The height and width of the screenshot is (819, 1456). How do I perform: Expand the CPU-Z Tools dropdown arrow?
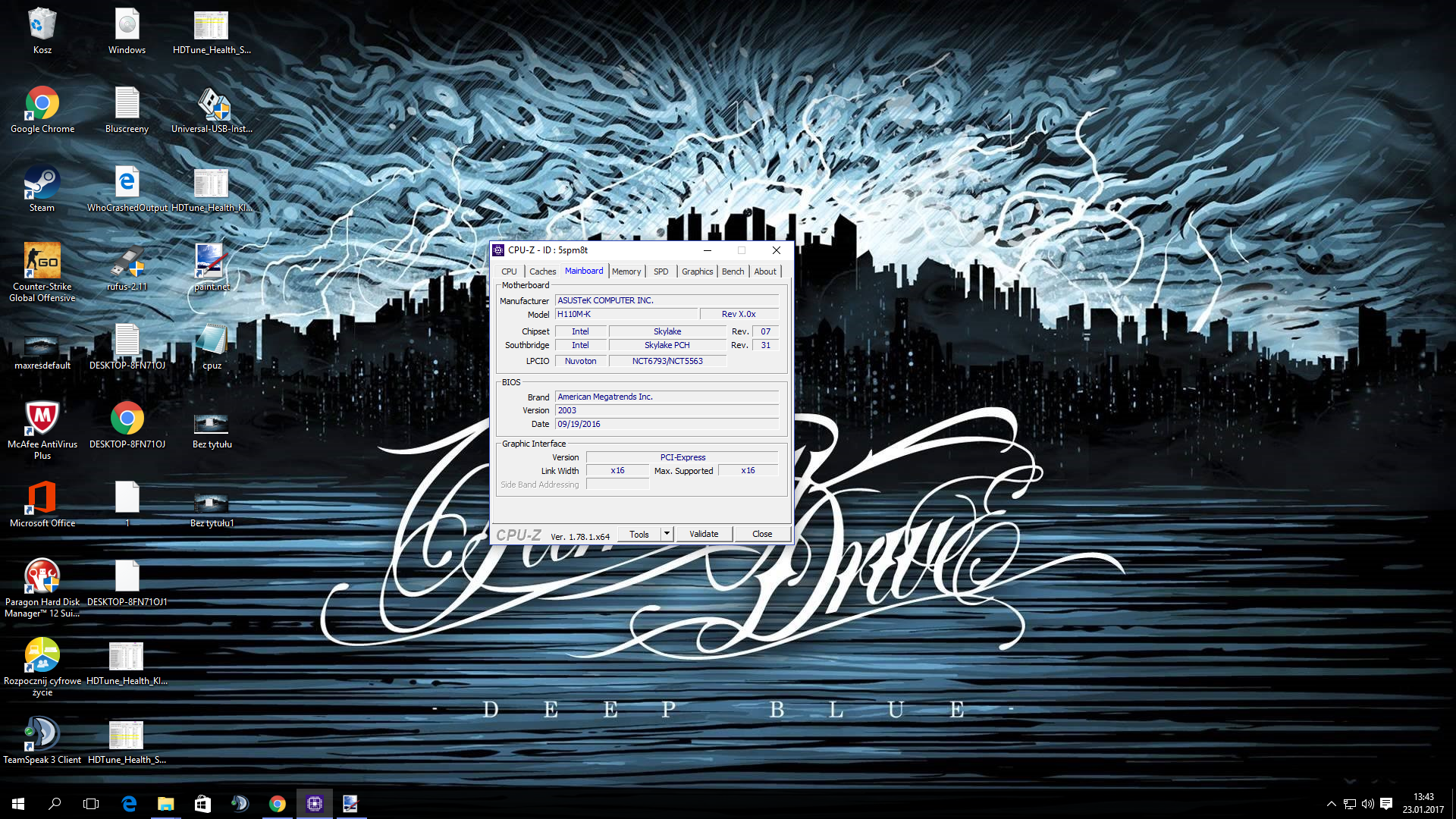coord(667,534)
